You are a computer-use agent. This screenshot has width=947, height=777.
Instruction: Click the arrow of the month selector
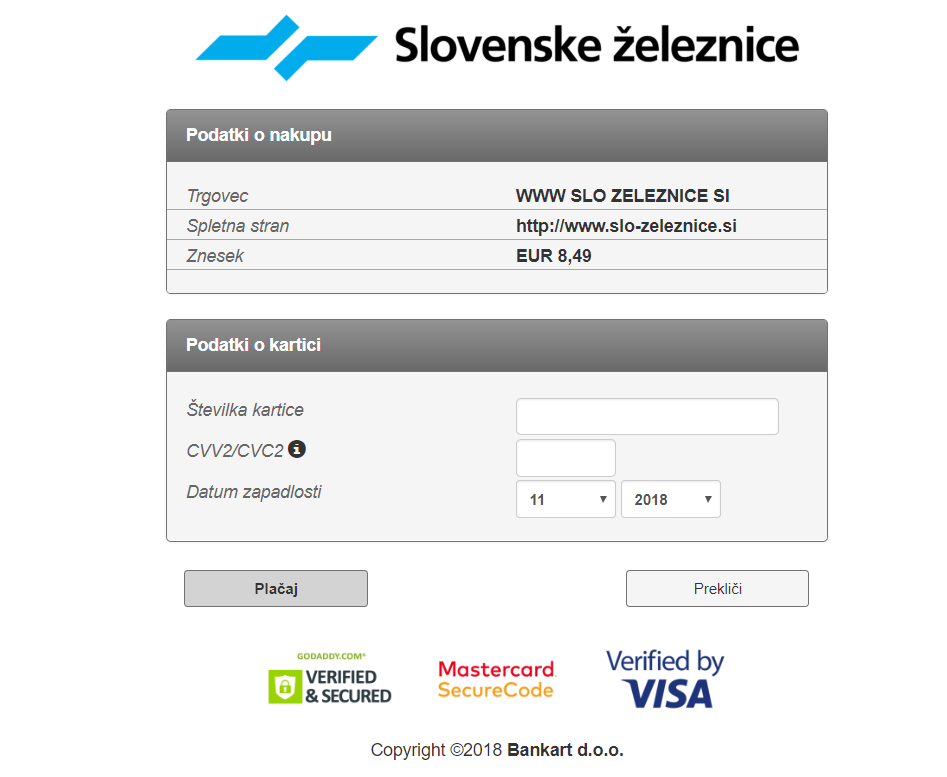[603, 499]
